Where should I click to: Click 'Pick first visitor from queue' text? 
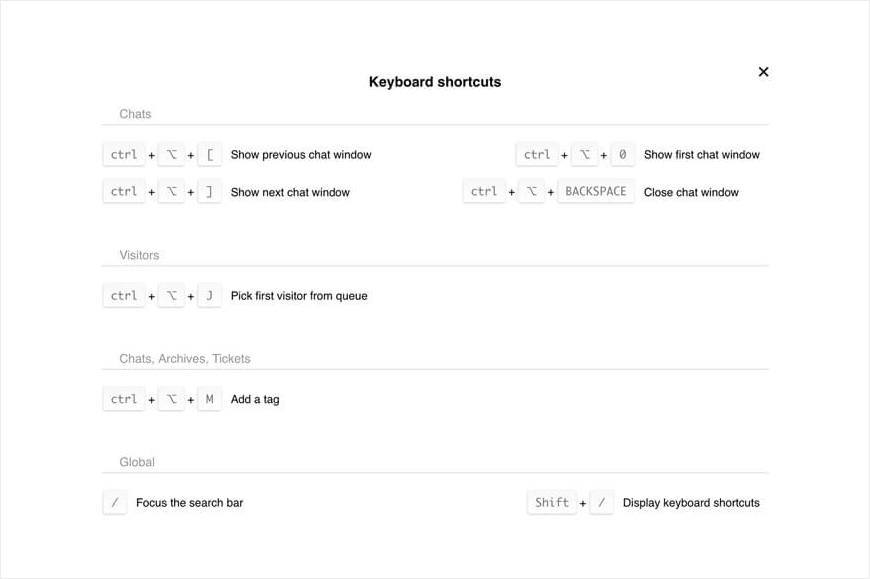(x=299, y=296)
